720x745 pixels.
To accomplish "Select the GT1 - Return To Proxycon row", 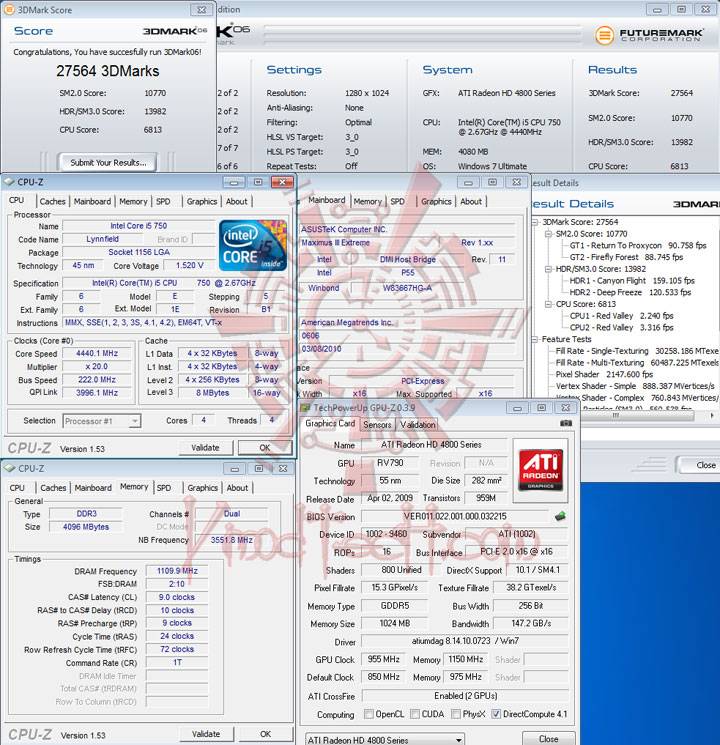I will [638, 246].
